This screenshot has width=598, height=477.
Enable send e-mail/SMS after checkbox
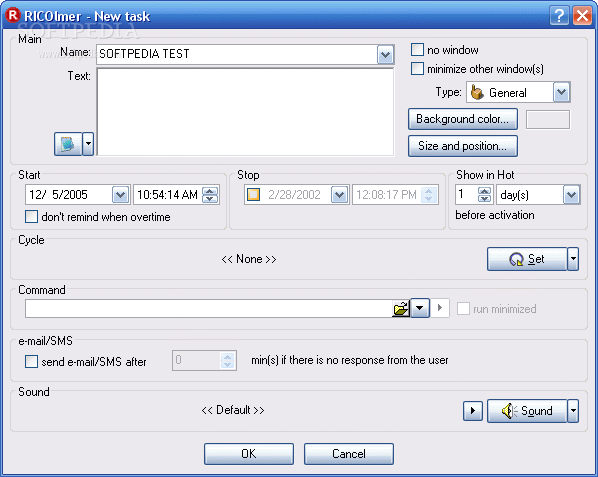click(31, 361)
